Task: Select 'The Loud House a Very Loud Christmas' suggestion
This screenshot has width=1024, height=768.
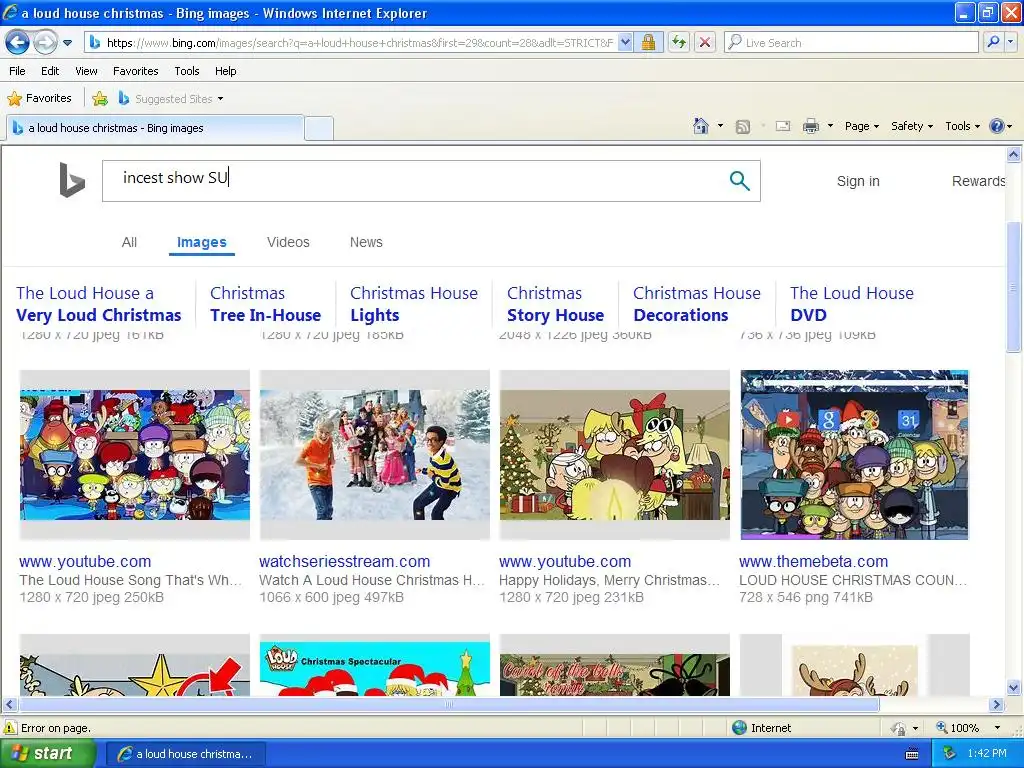Action: (x=99, y=304)
